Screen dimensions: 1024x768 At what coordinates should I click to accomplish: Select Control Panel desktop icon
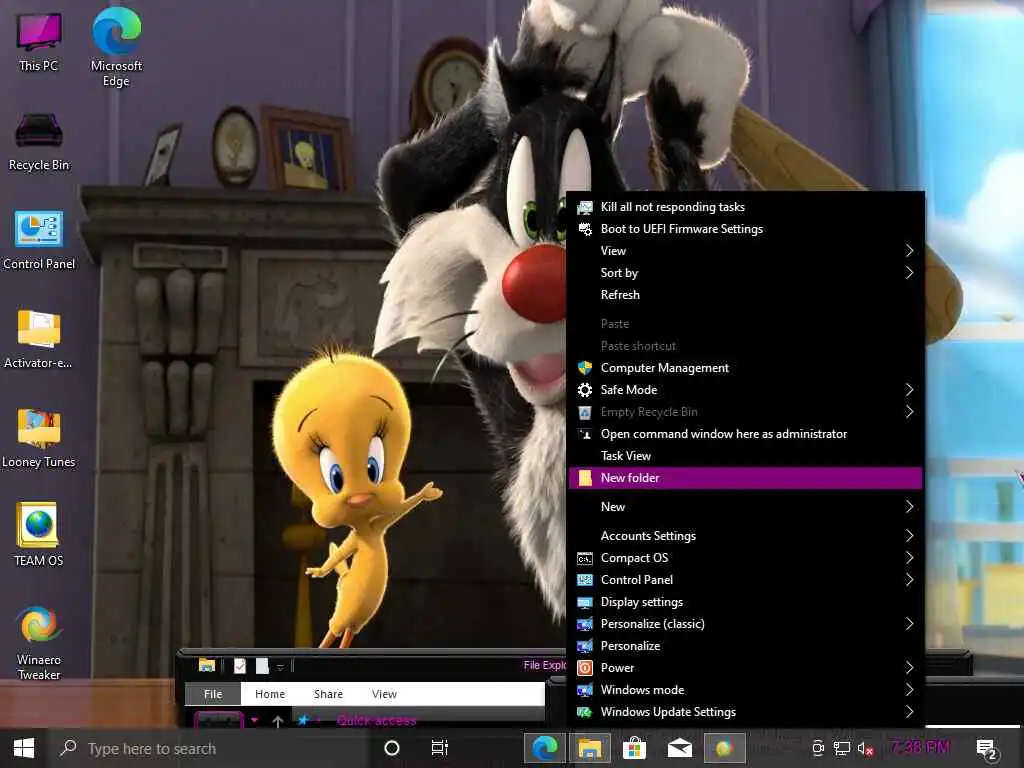tap(39, 240)
